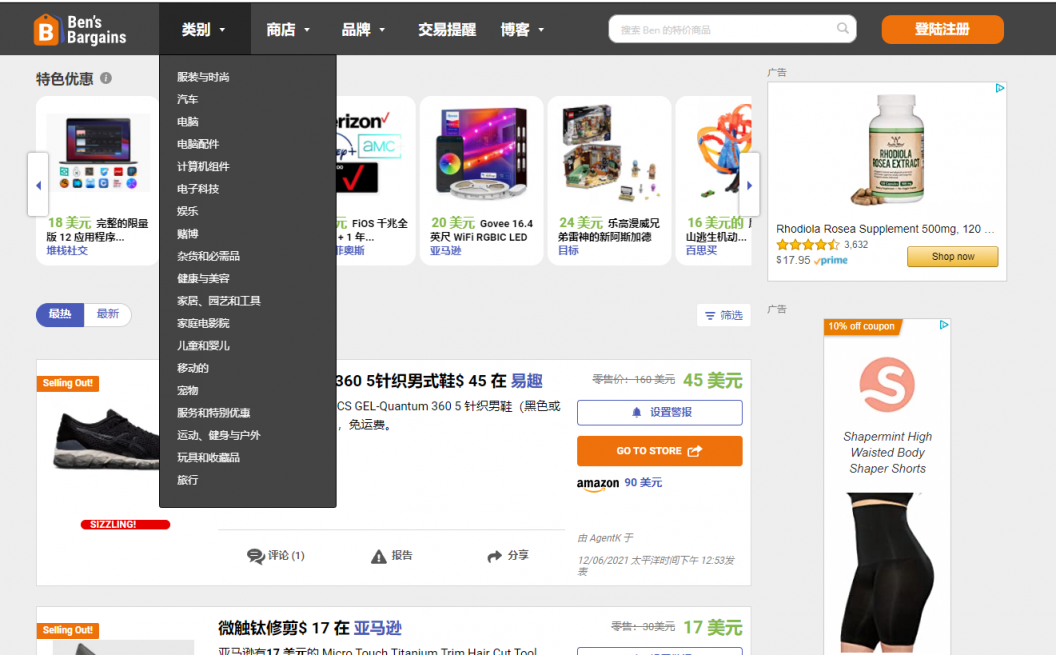Choose 儿童和婴儿 category
The height and width of the screenshot is (655, 1056).
[203, 346]
